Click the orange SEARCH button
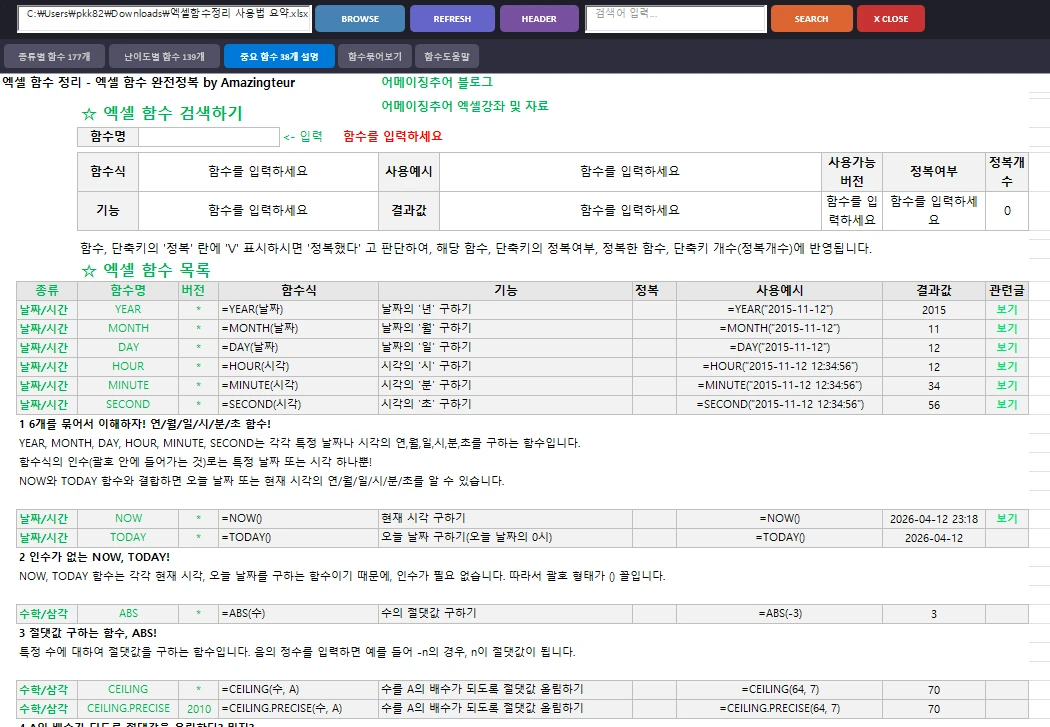 tap(812, 19)
